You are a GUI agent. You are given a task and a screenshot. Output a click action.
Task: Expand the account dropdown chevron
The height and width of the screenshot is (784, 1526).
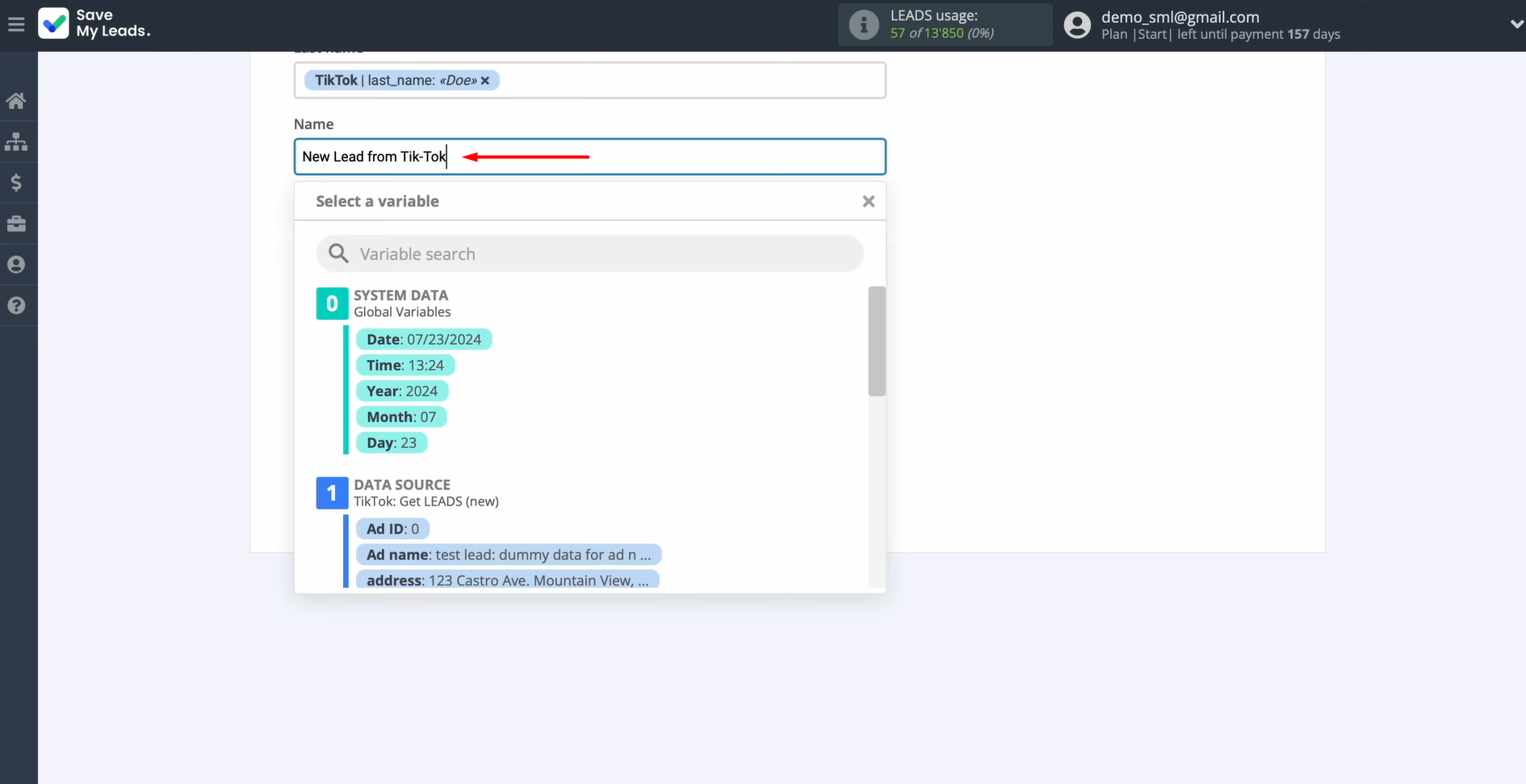[x=1516, y=24]
